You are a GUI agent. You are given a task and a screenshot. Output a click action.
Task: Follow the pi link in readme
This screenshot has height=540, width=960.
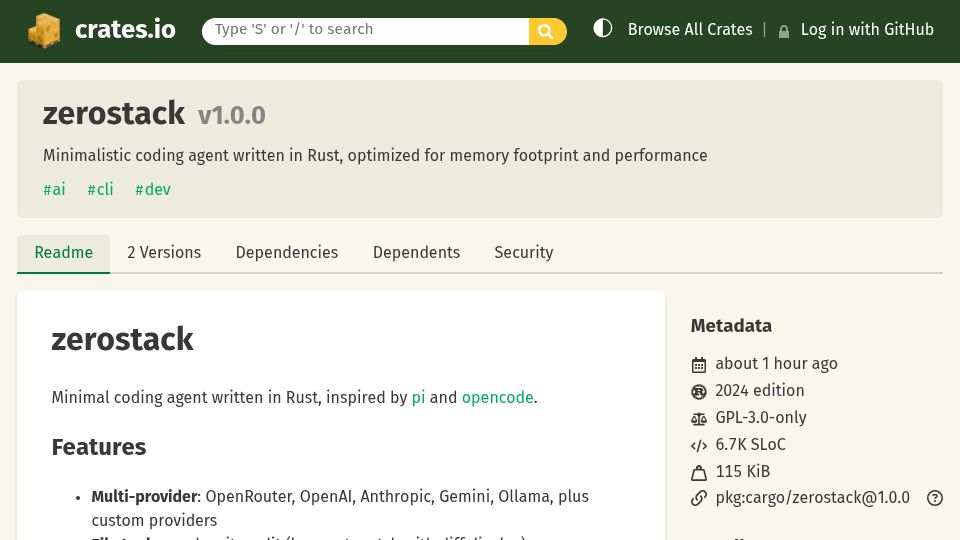pyautogui.click(x=418, y=397)
